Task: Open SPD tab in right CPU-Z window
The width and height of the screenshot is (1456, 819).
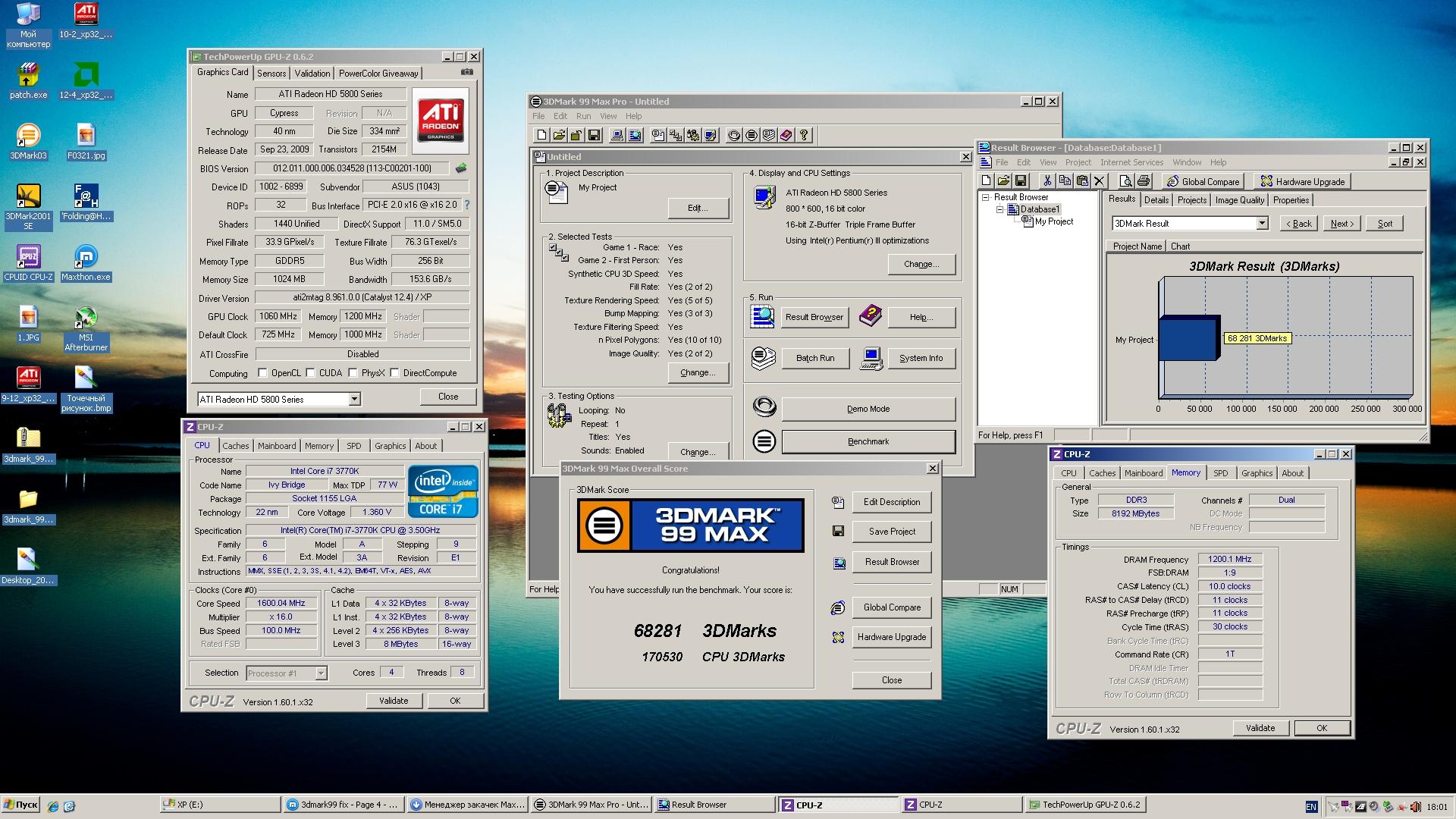Action: point(1220,473)
